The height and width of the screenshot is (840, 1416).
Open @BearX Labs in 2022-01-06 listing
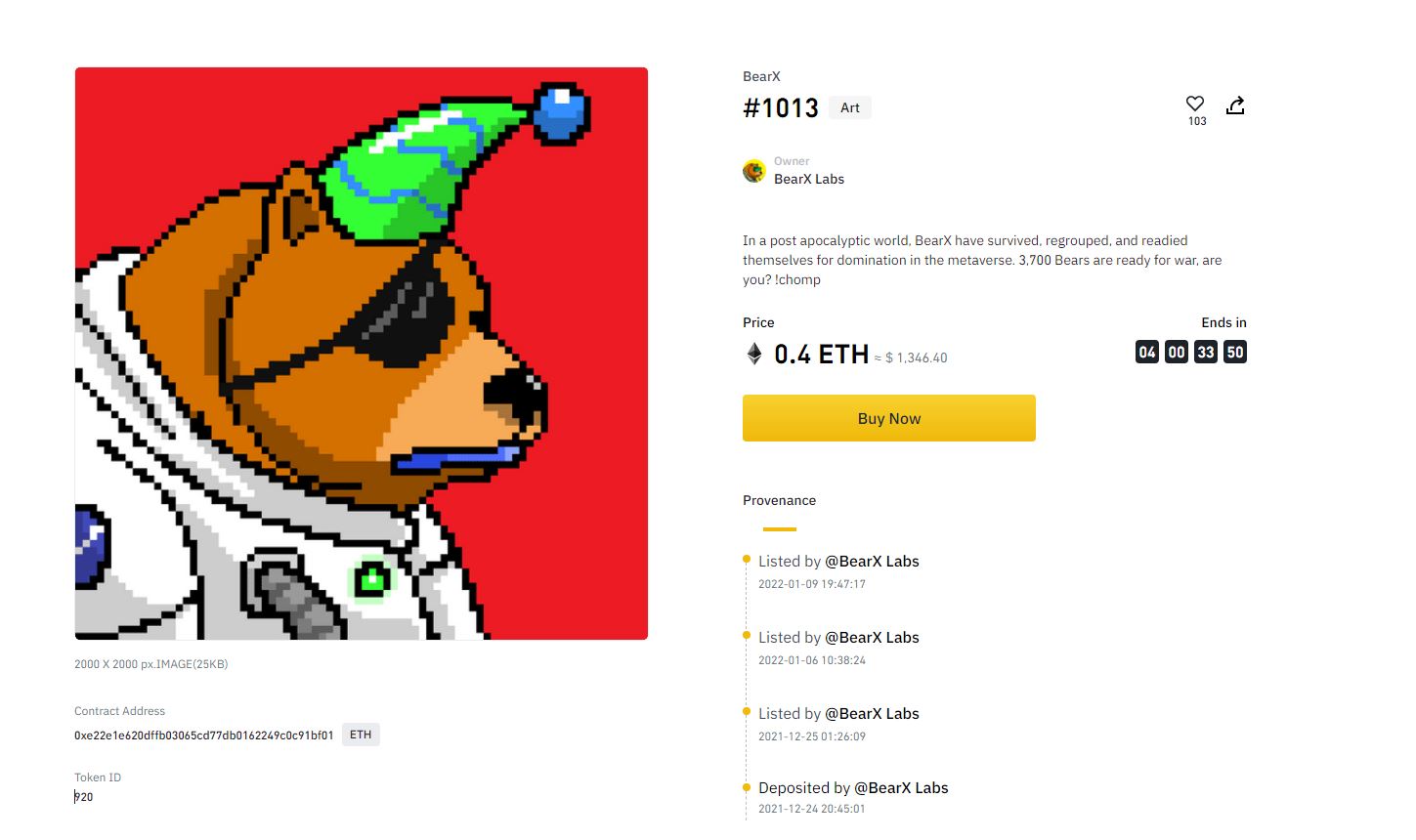872,637
